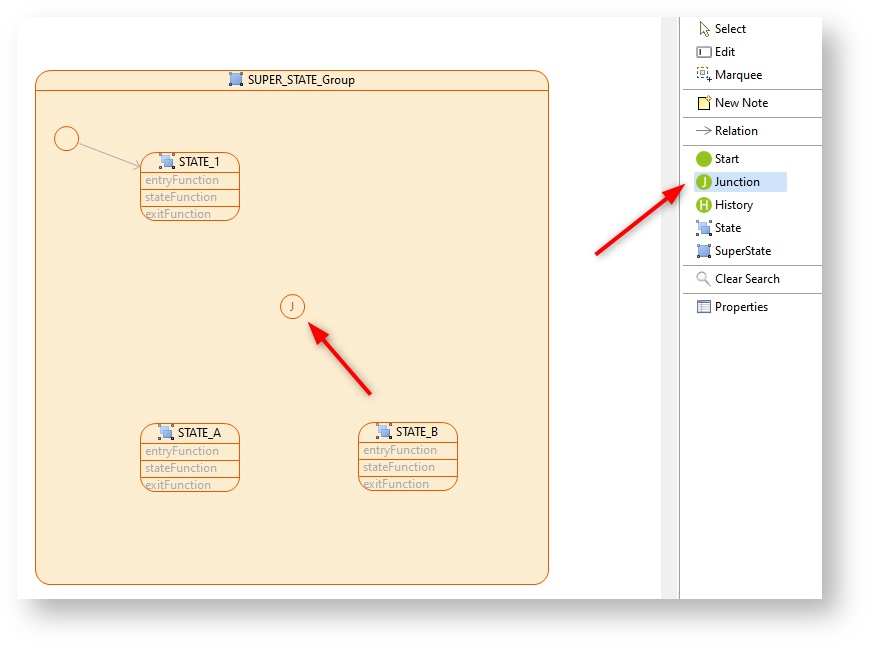Image resolution: width=870 pixels, height=647 pixels.
Task: Click the J junction node on canvas
Action: [x=292, y=307]
